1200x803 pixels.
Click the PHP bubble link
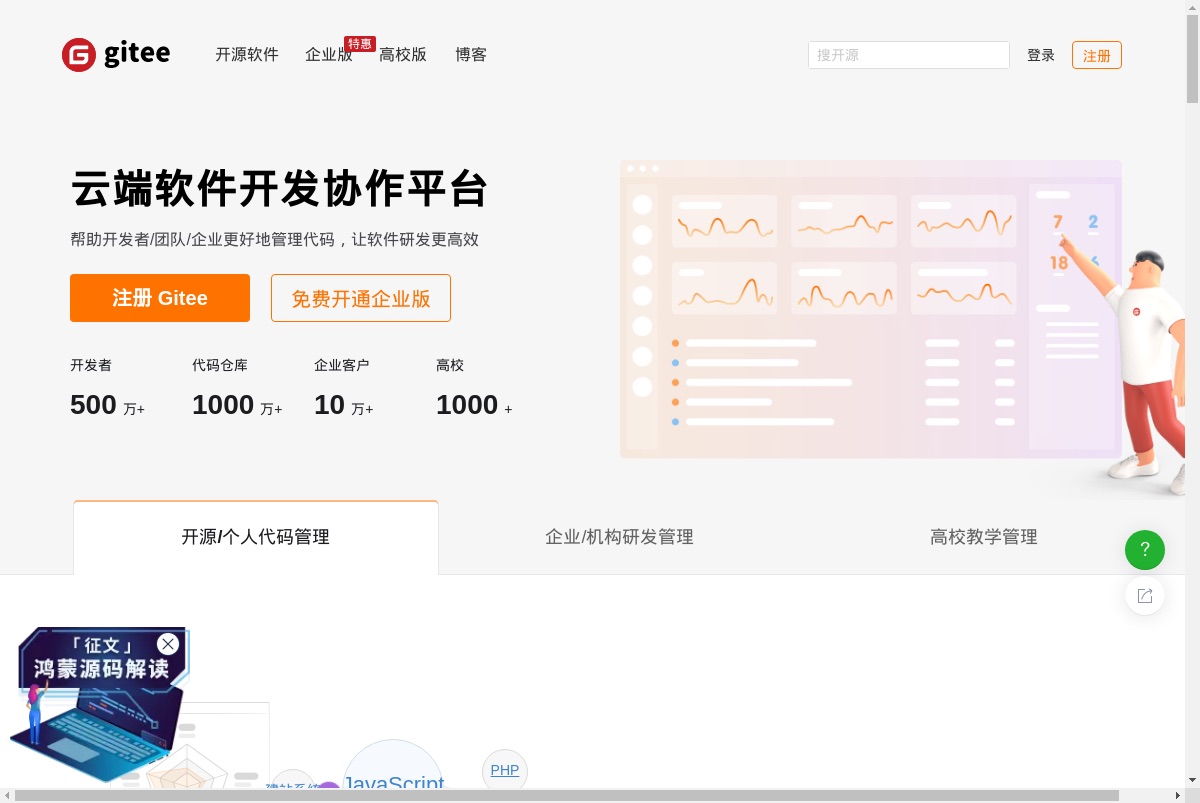505,770
